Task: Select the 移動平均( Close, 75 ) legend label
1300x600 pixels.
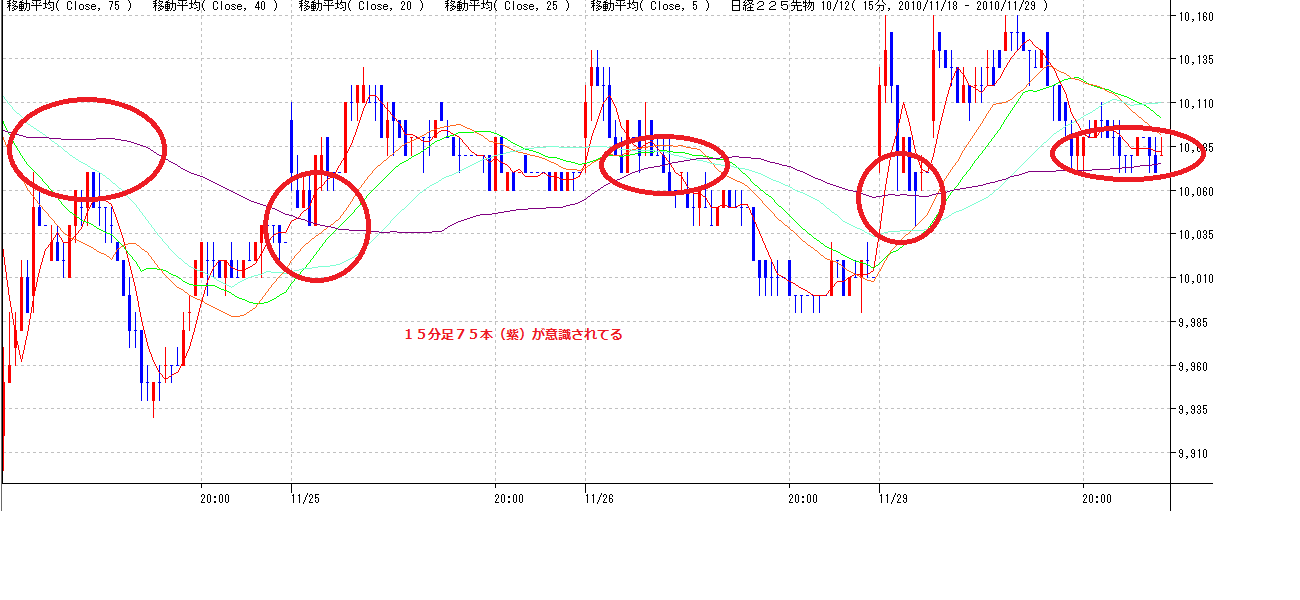Action: [x=71, y=6]
